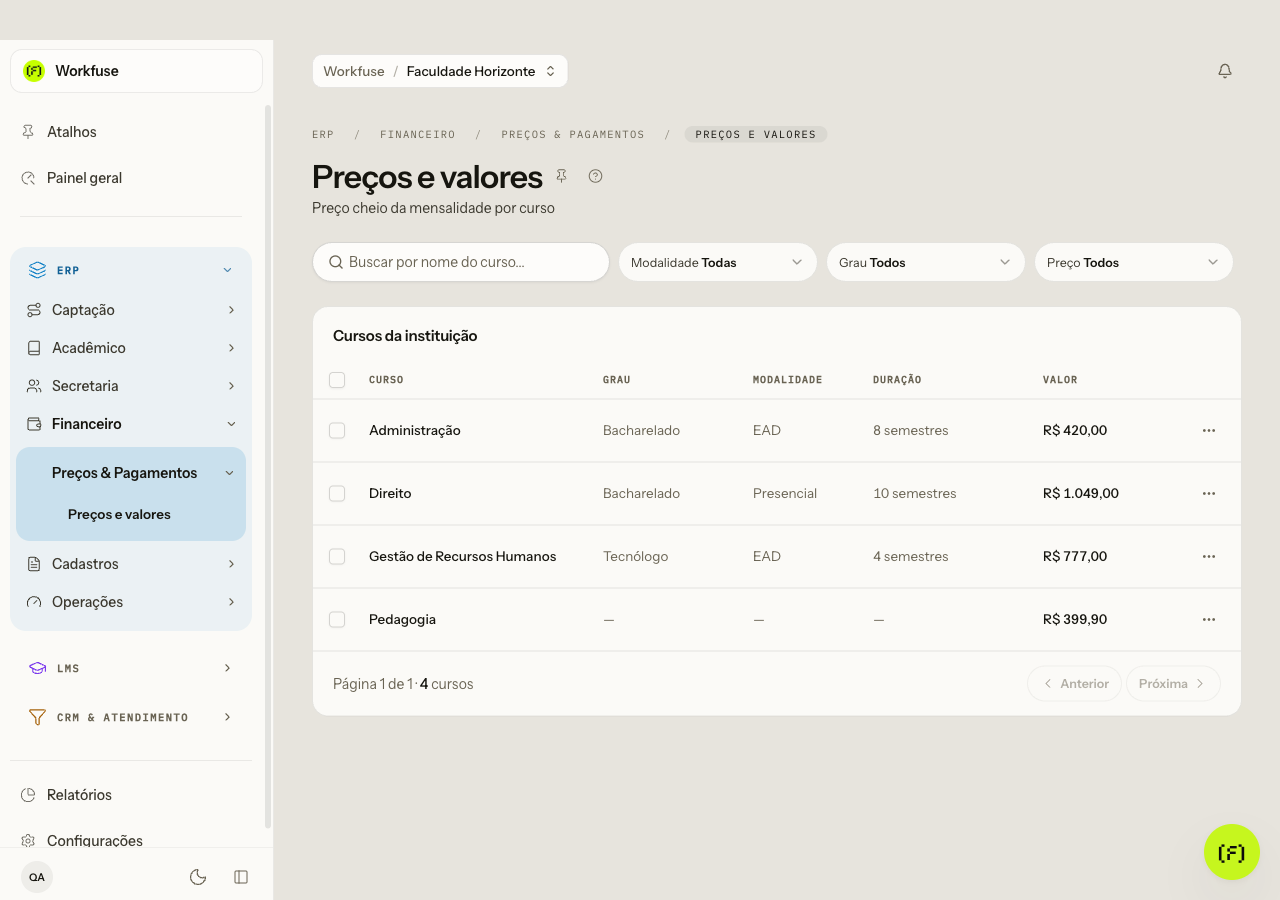
Task: Open row actions for Pedagogia
Action: tap(1209, 619)
